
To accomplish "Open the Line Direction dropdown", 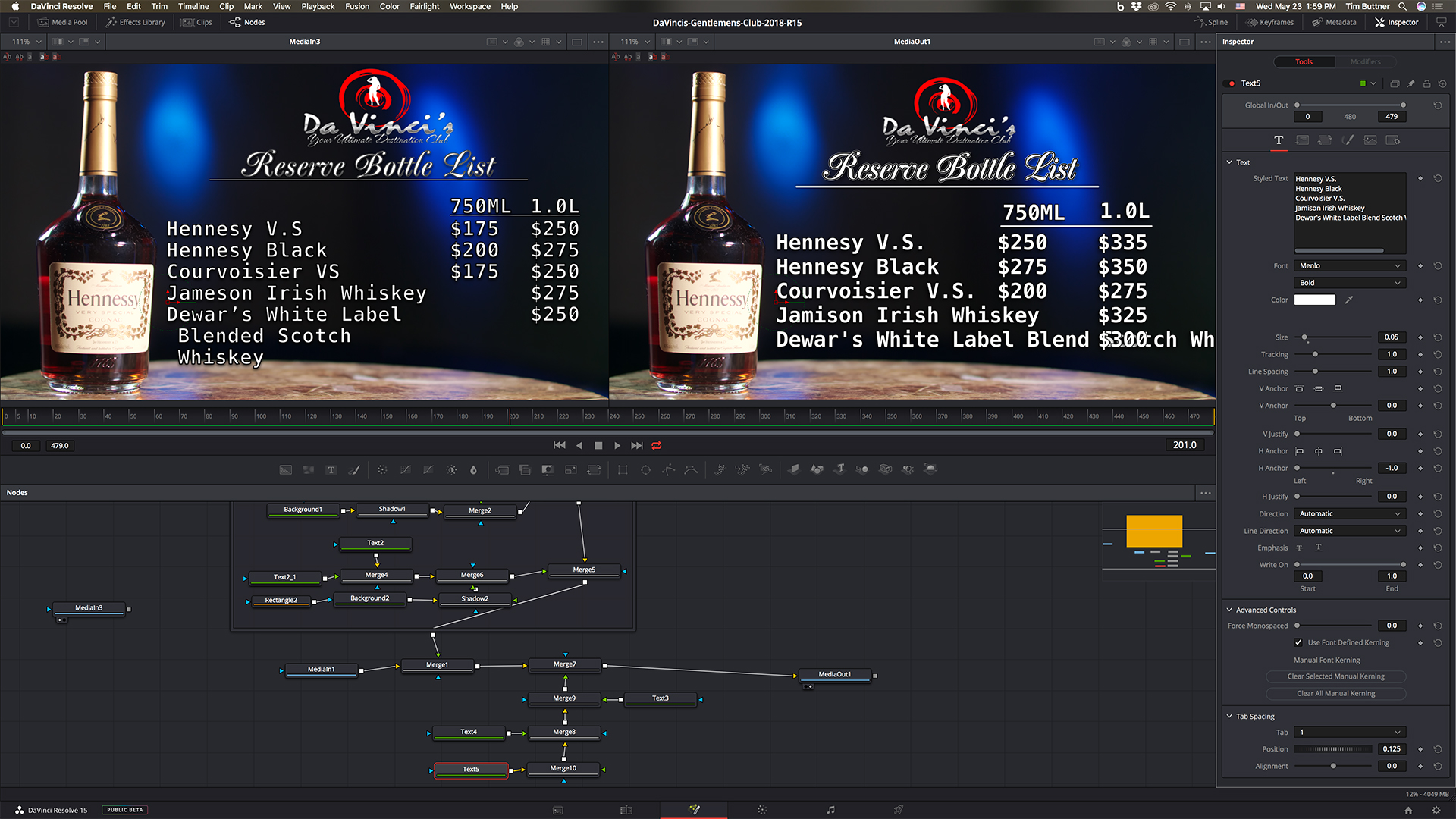I will click(1350, 531).
